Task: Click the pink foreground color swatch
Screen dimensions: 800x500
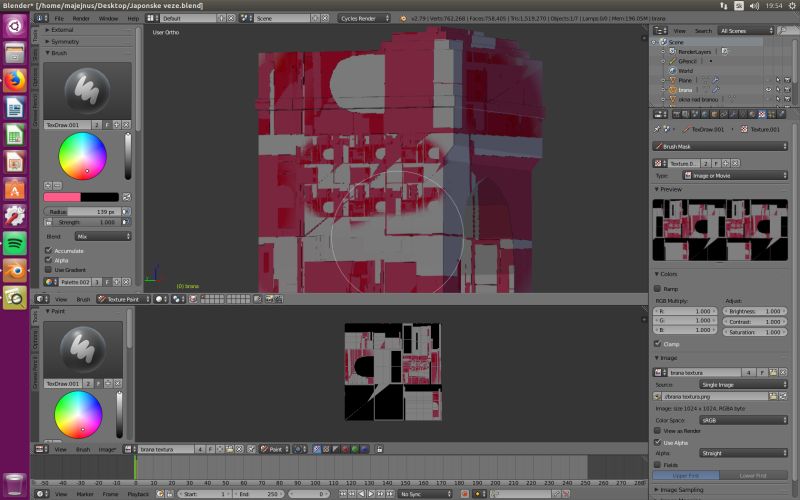Action: [62, 197]
